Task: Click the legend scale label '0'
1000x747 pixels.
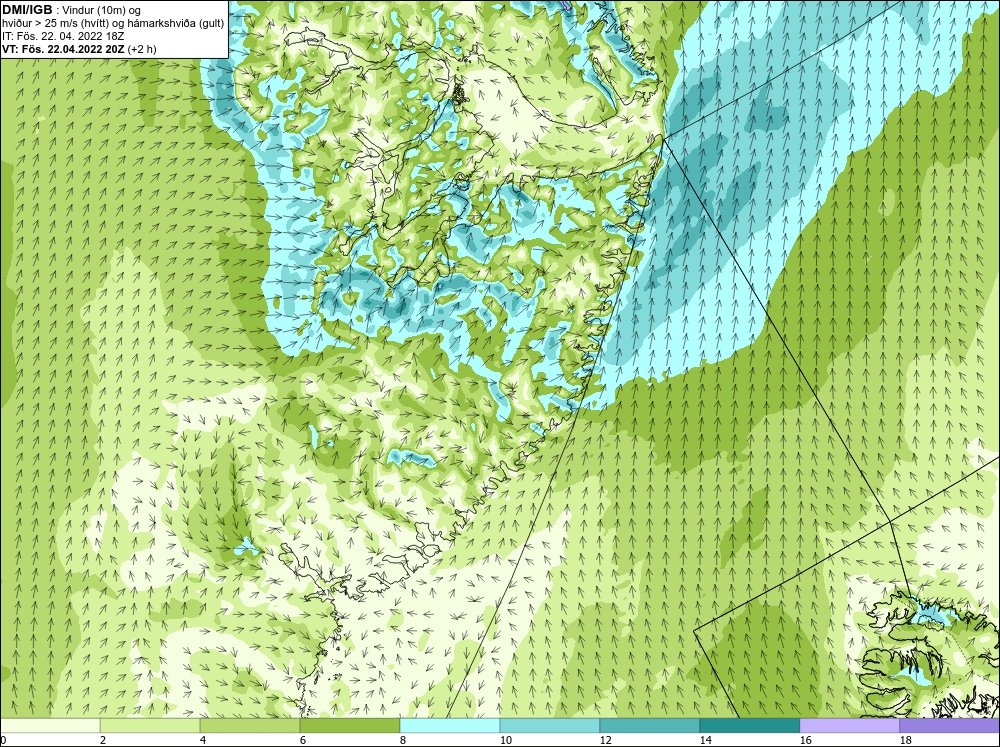Action: tap(3, 740)
